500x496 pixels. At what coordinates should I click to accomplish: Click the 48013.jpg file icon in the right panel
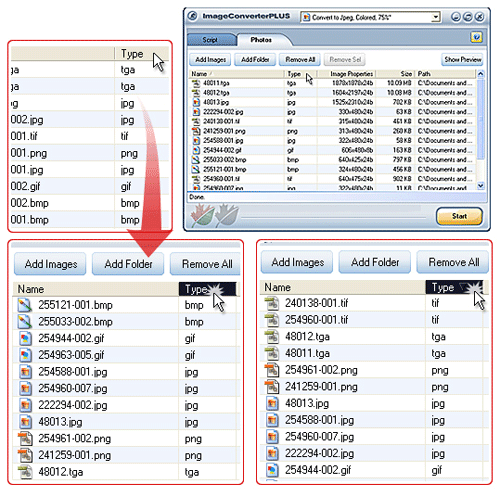pyautogui.click(x=272, y=403)
